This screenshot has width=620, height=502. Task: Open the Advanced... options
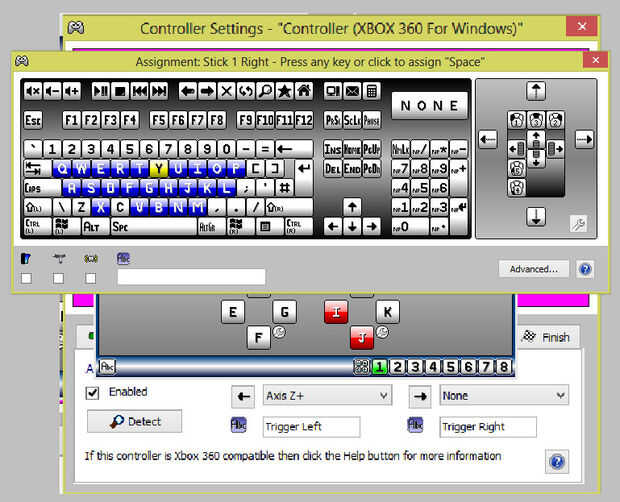[534, 269]
